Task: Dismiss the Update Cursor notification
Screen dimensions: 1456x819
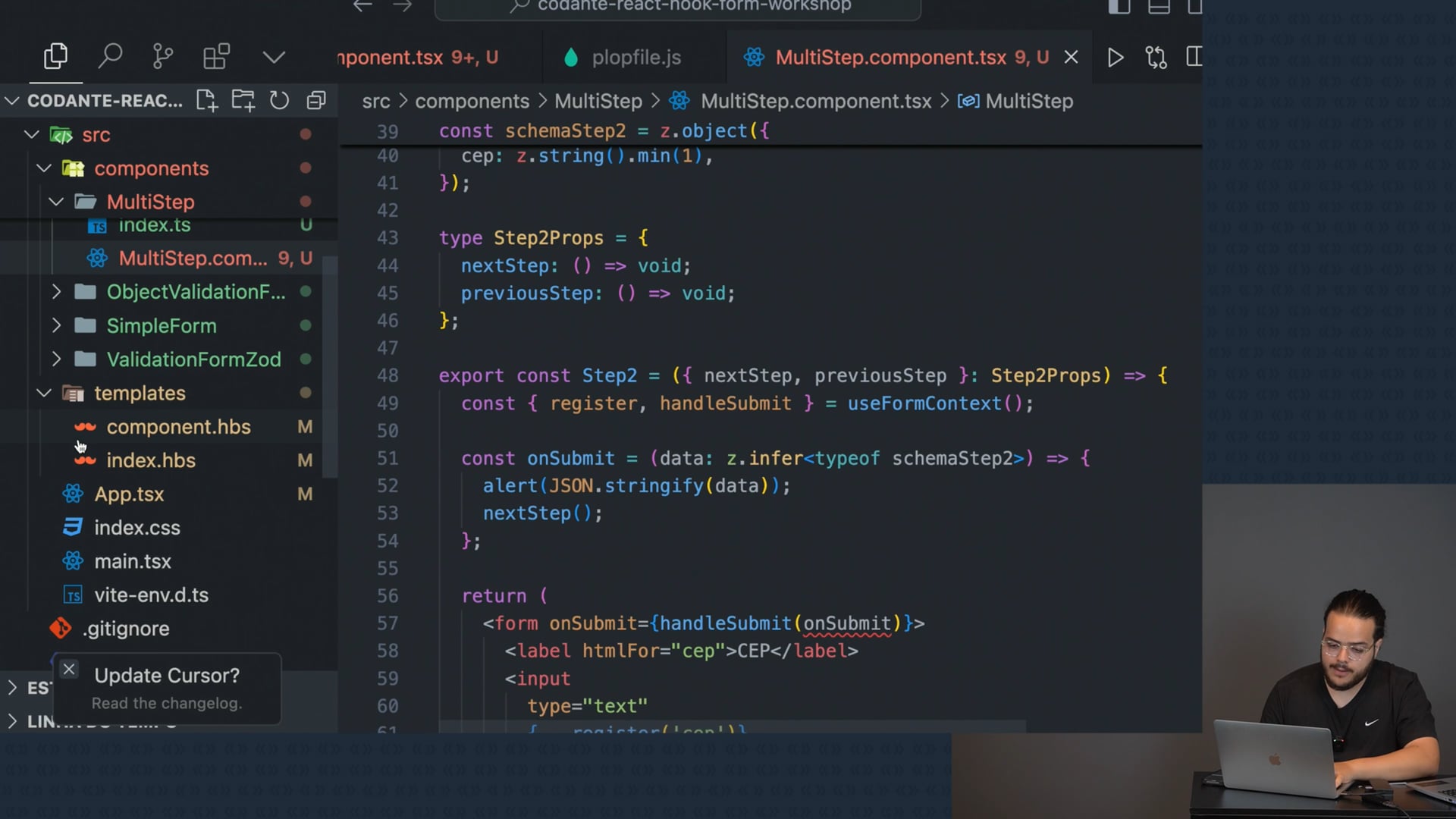Action: [x=69, y=669]
